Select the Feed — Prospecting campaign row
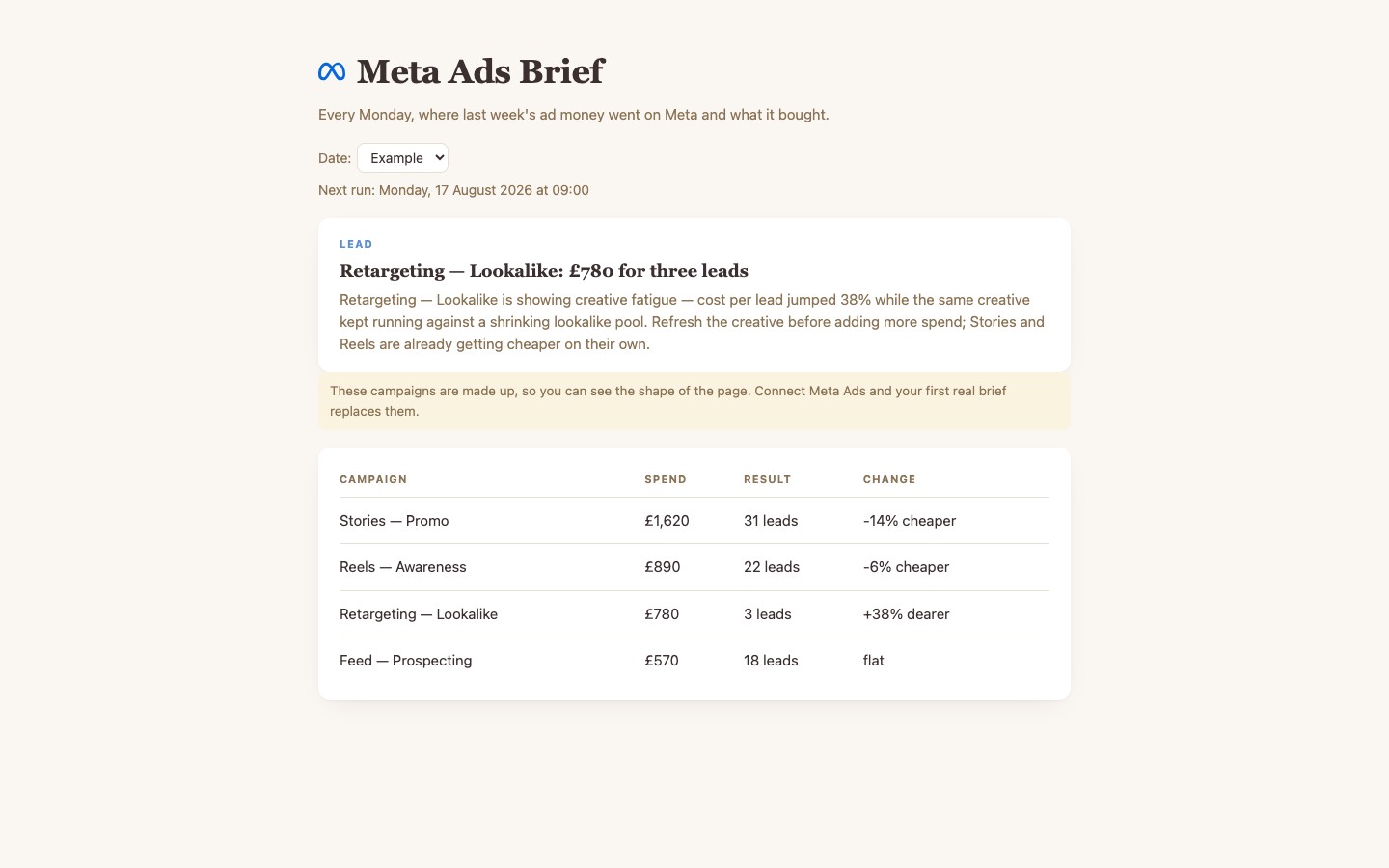The width and height of the screenshot is (1389, 868). tap(694, 661)
